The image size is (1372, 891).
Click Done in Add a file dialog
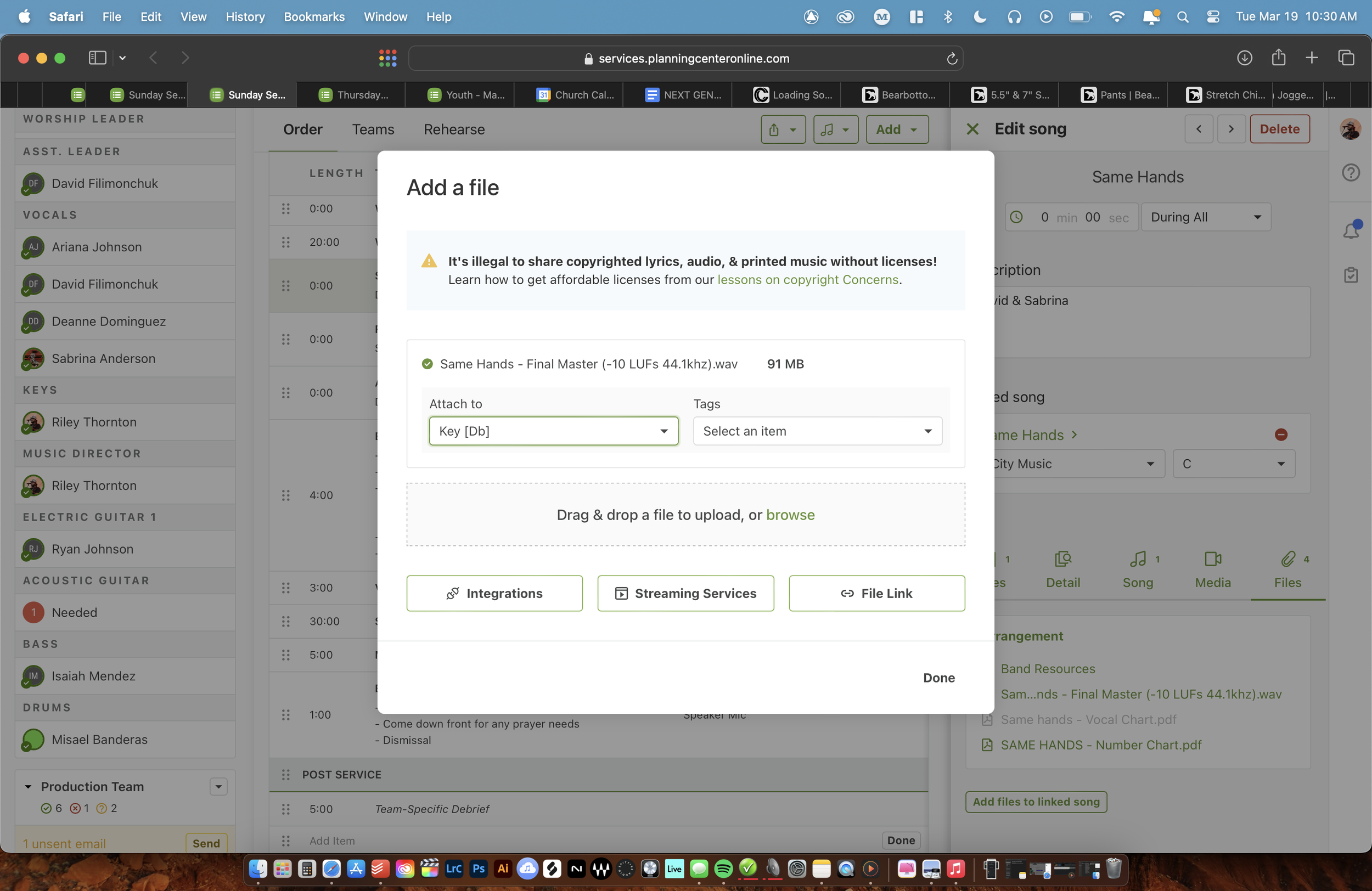coord(938,678)
